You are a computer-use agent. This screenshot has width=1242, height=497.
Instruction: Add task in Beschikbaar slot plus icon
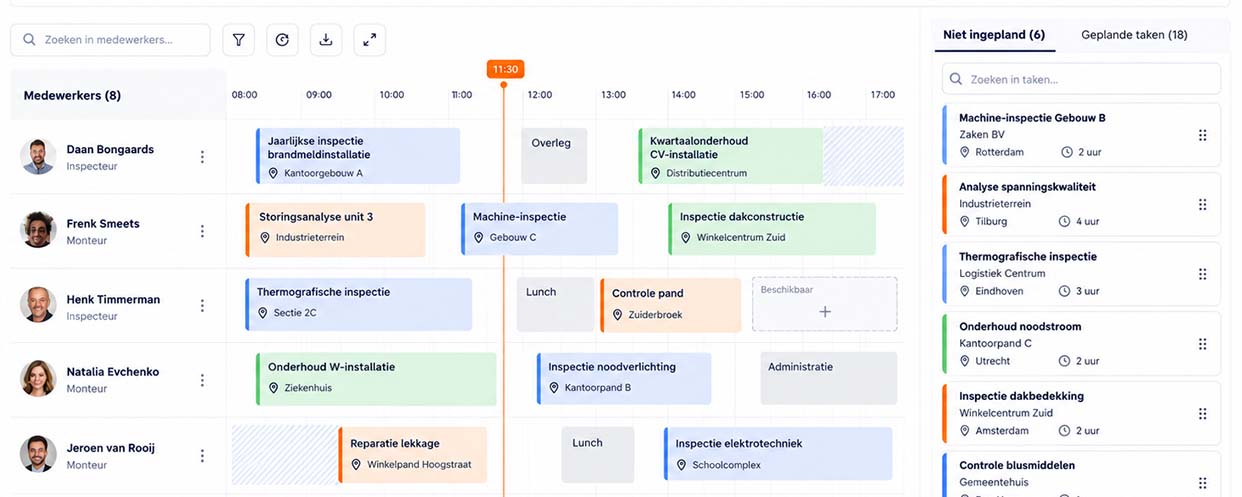click(825, 312)
